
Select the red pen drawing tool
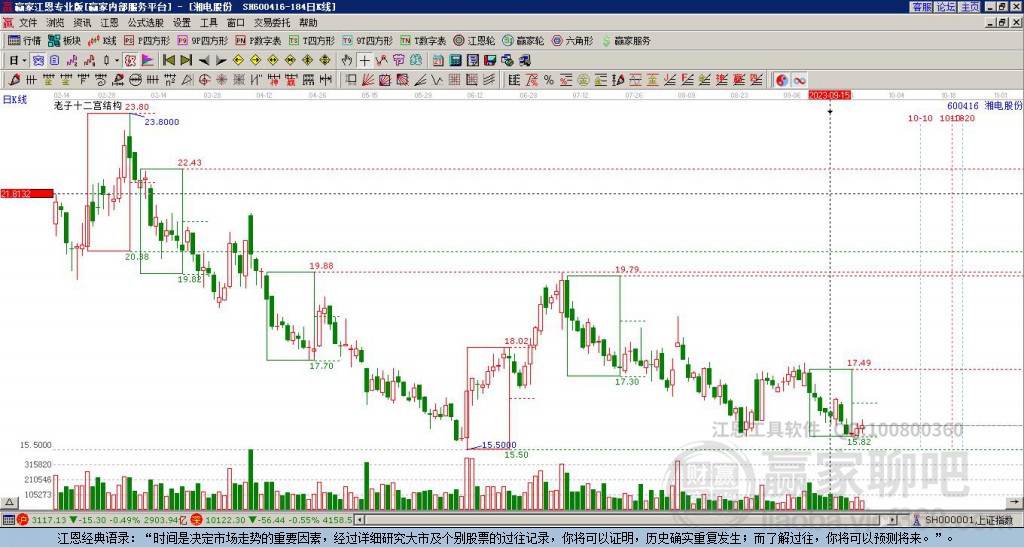(14, 80)
